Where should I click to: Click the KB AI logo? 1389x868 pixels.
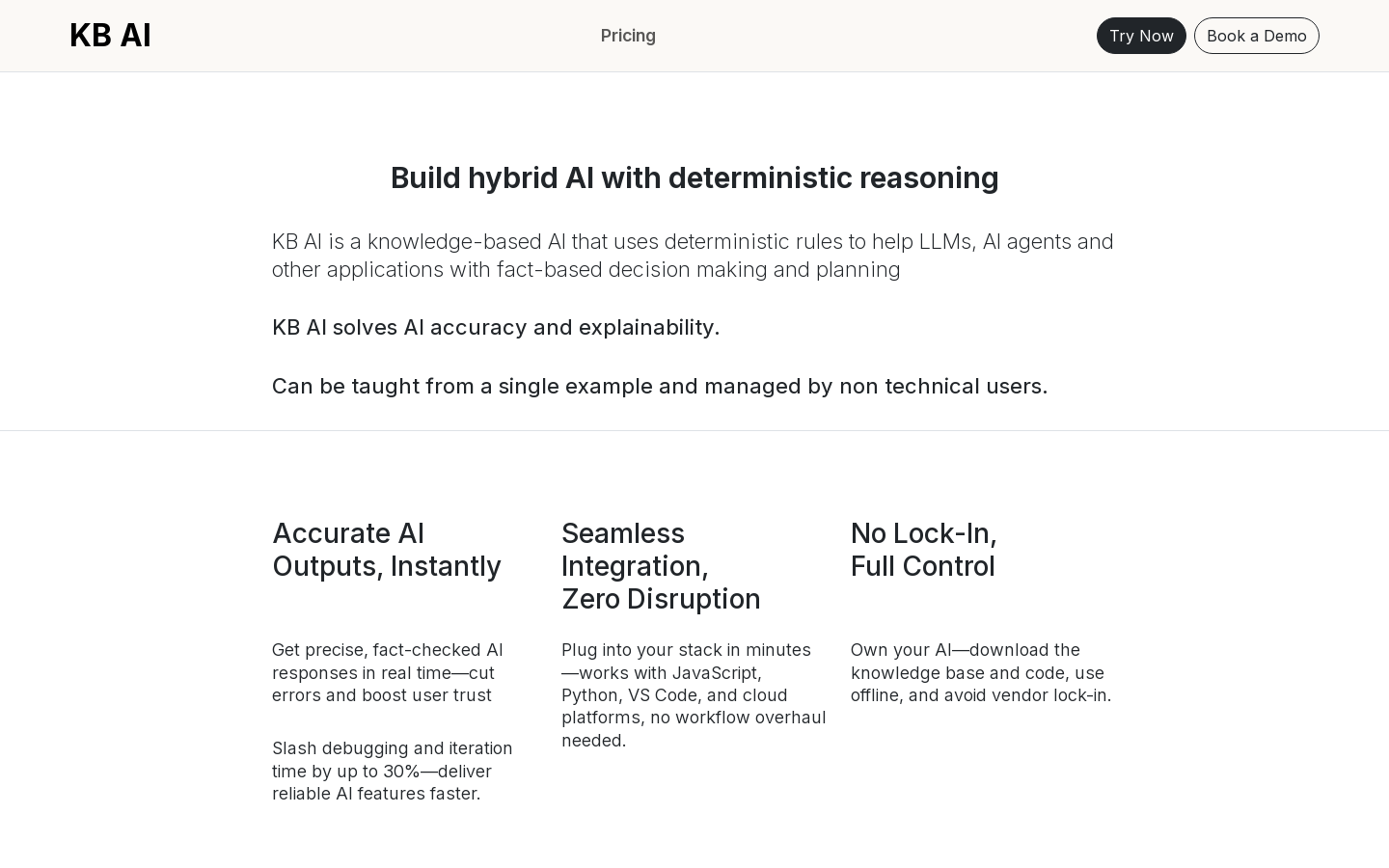coord(110,36)
